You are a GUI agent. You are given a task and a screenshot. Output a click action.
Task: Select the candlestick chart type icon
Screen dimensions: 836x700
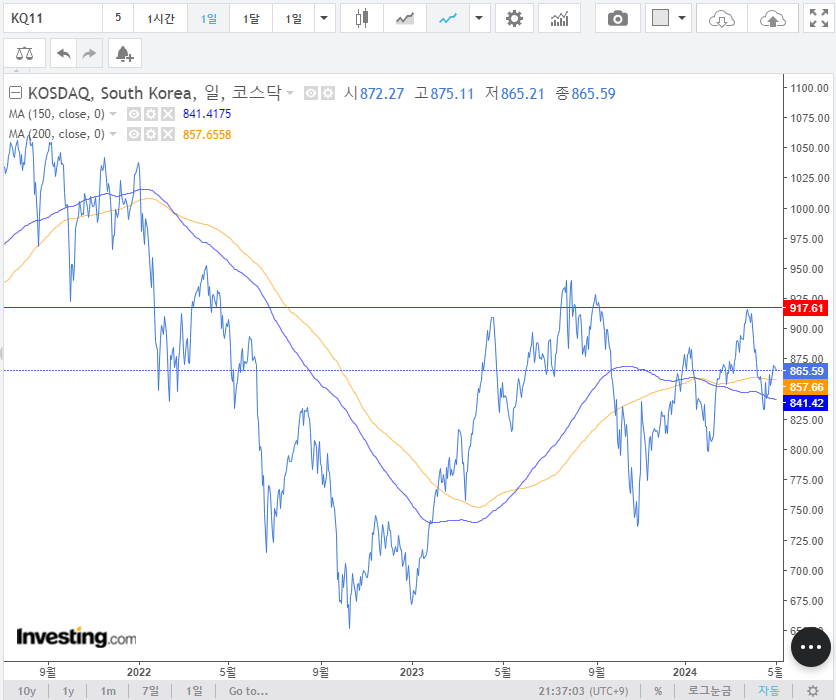(361, 19)
